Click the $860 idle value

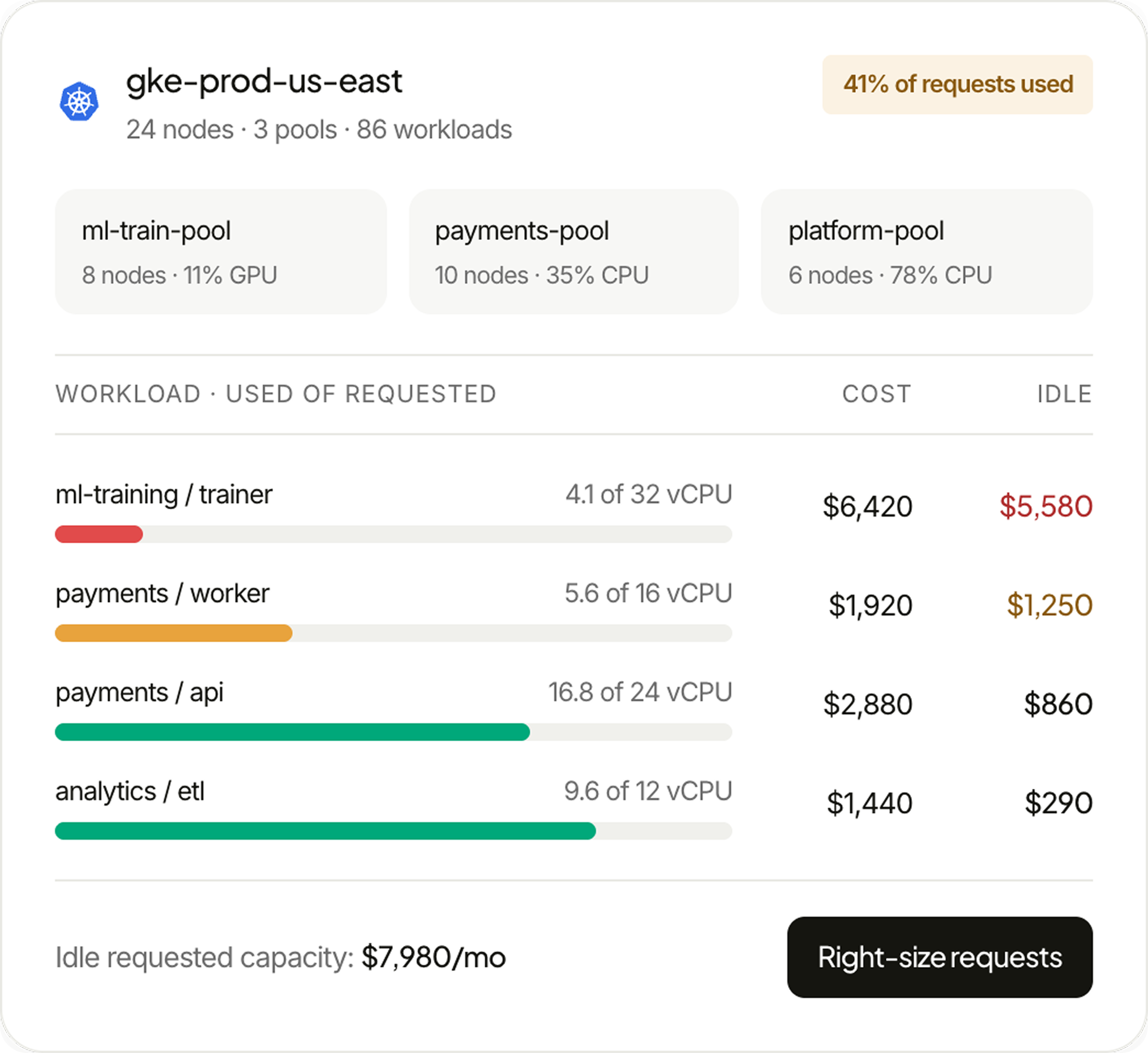[1059, 705]
